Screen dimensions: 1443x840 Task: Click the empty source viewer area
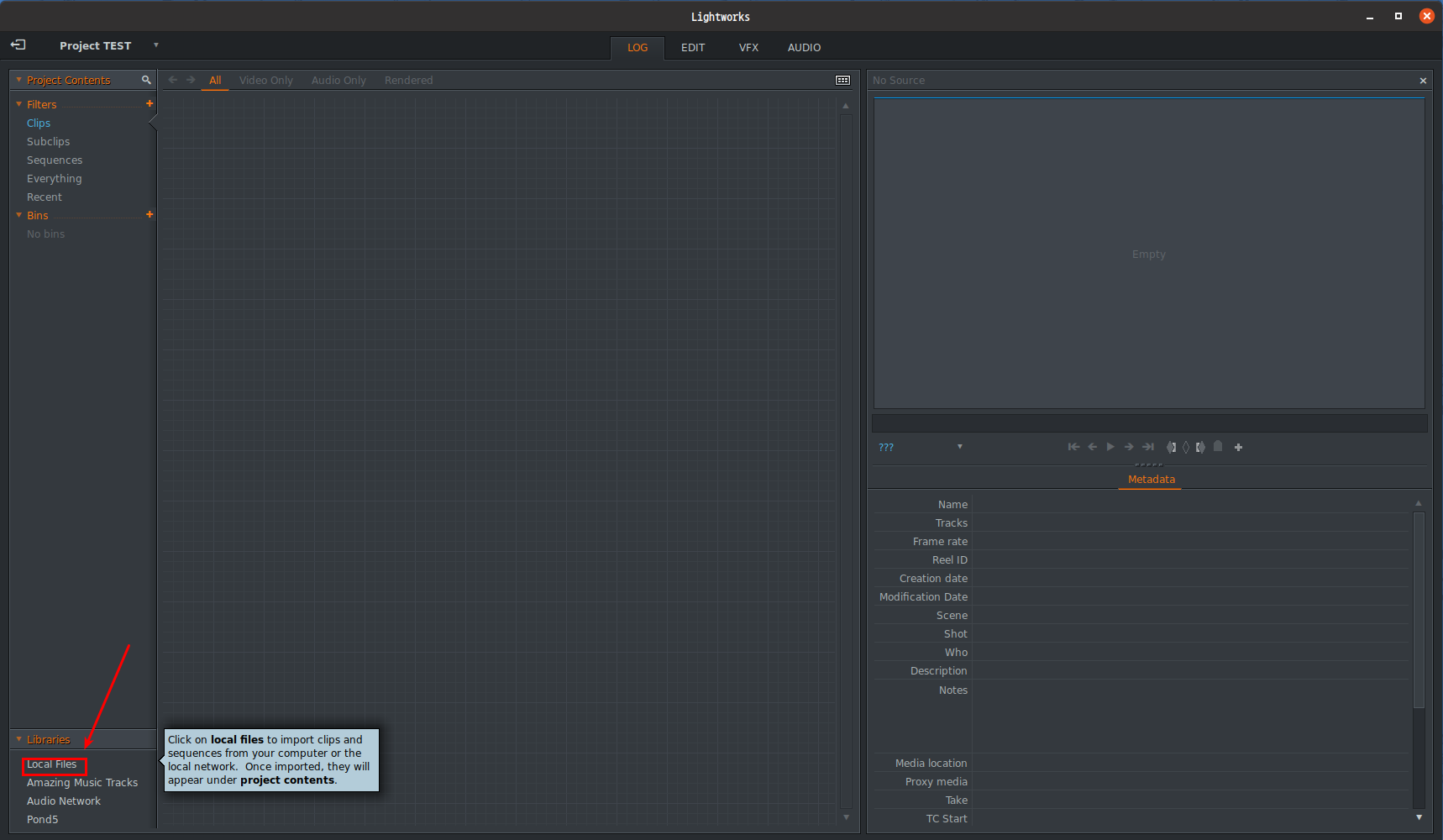1149,254
